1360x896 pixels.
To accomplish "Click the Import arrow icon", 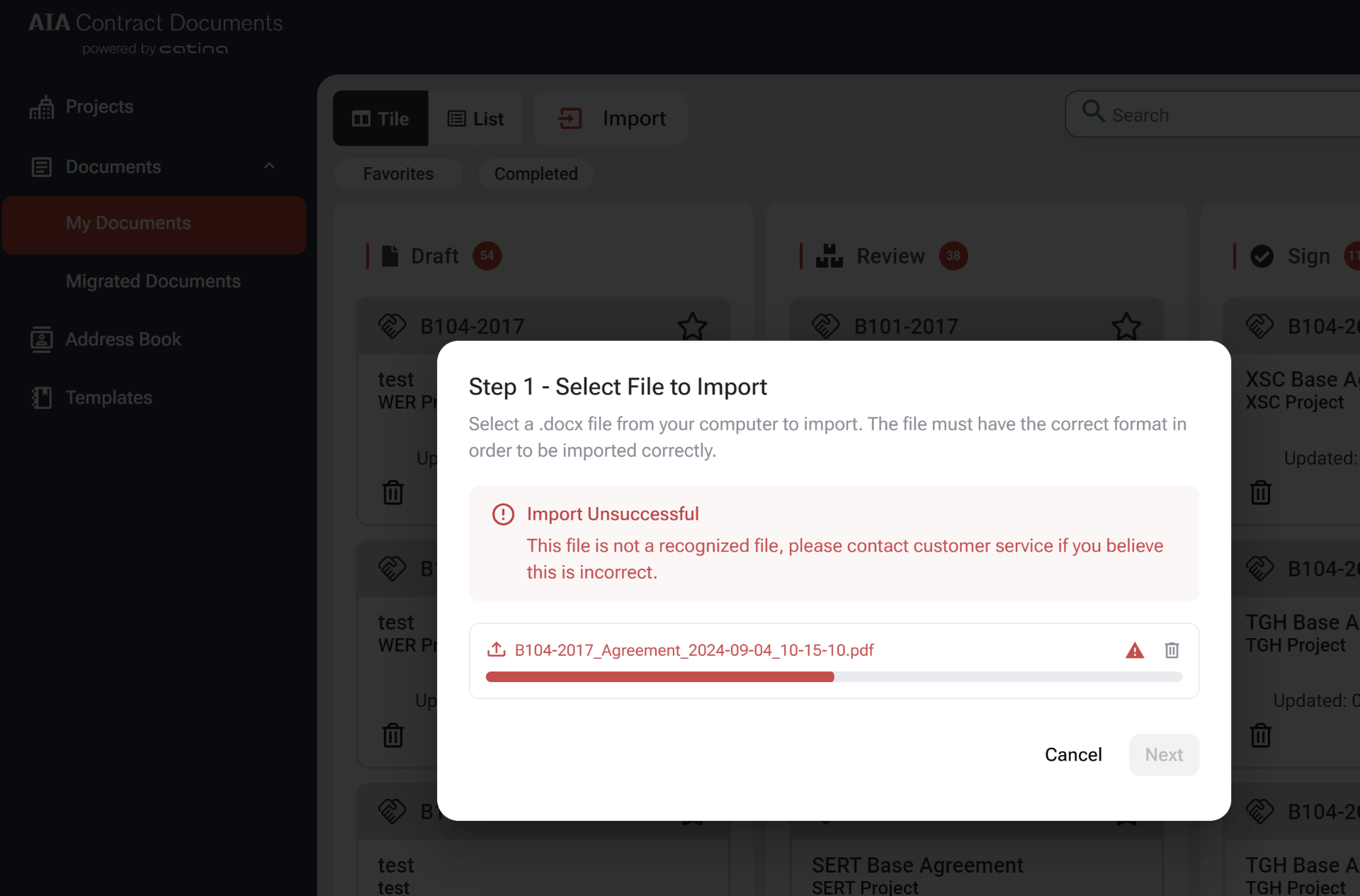I will [x=570, y=118].
